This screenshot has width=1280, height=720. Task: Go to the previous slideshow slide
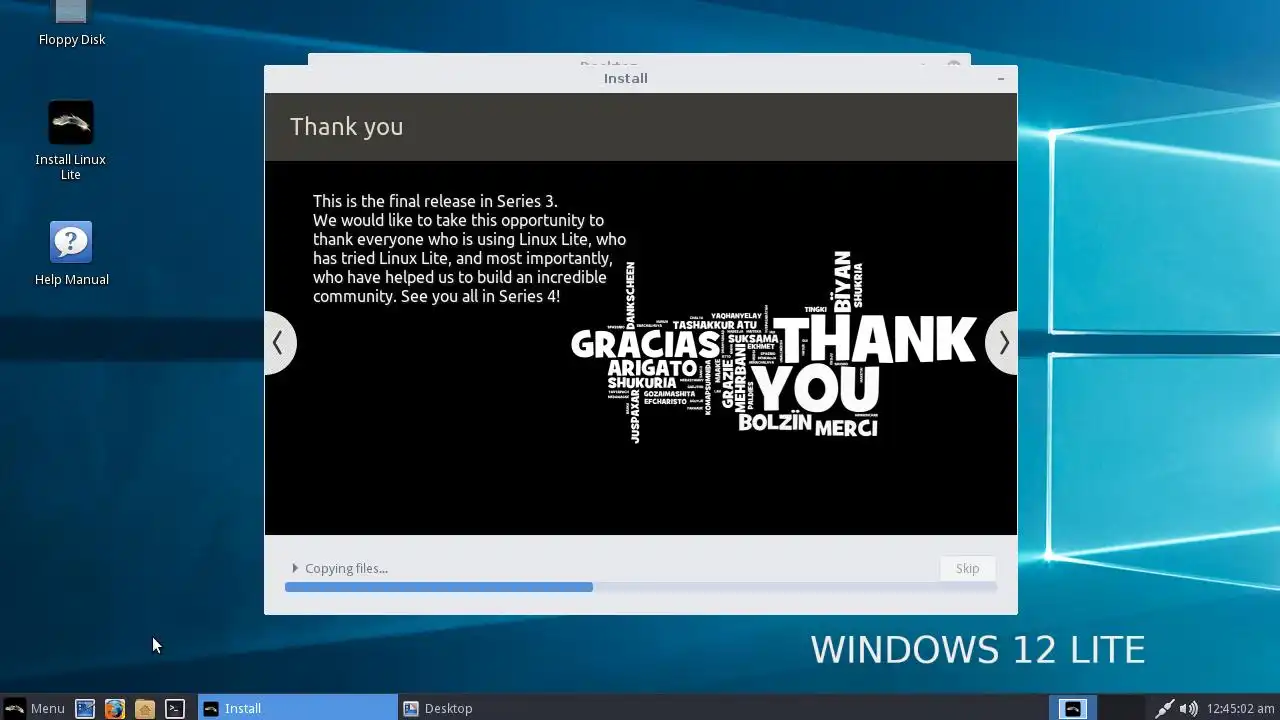click(279, 343)
